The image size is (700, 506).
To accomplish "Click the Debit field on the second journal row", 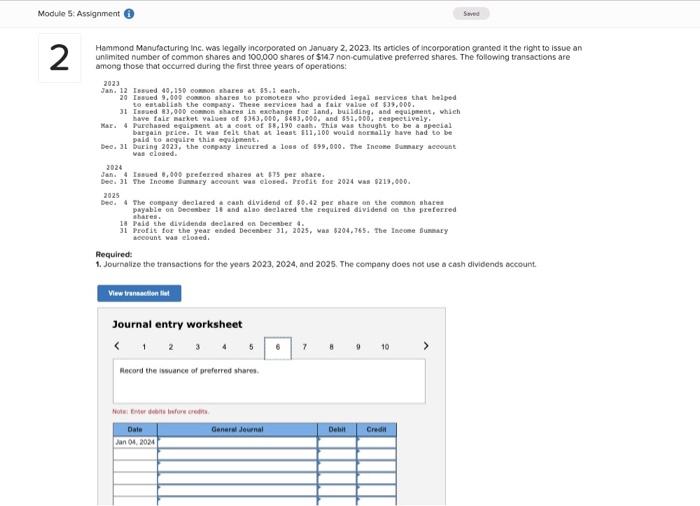I will 337,454.
